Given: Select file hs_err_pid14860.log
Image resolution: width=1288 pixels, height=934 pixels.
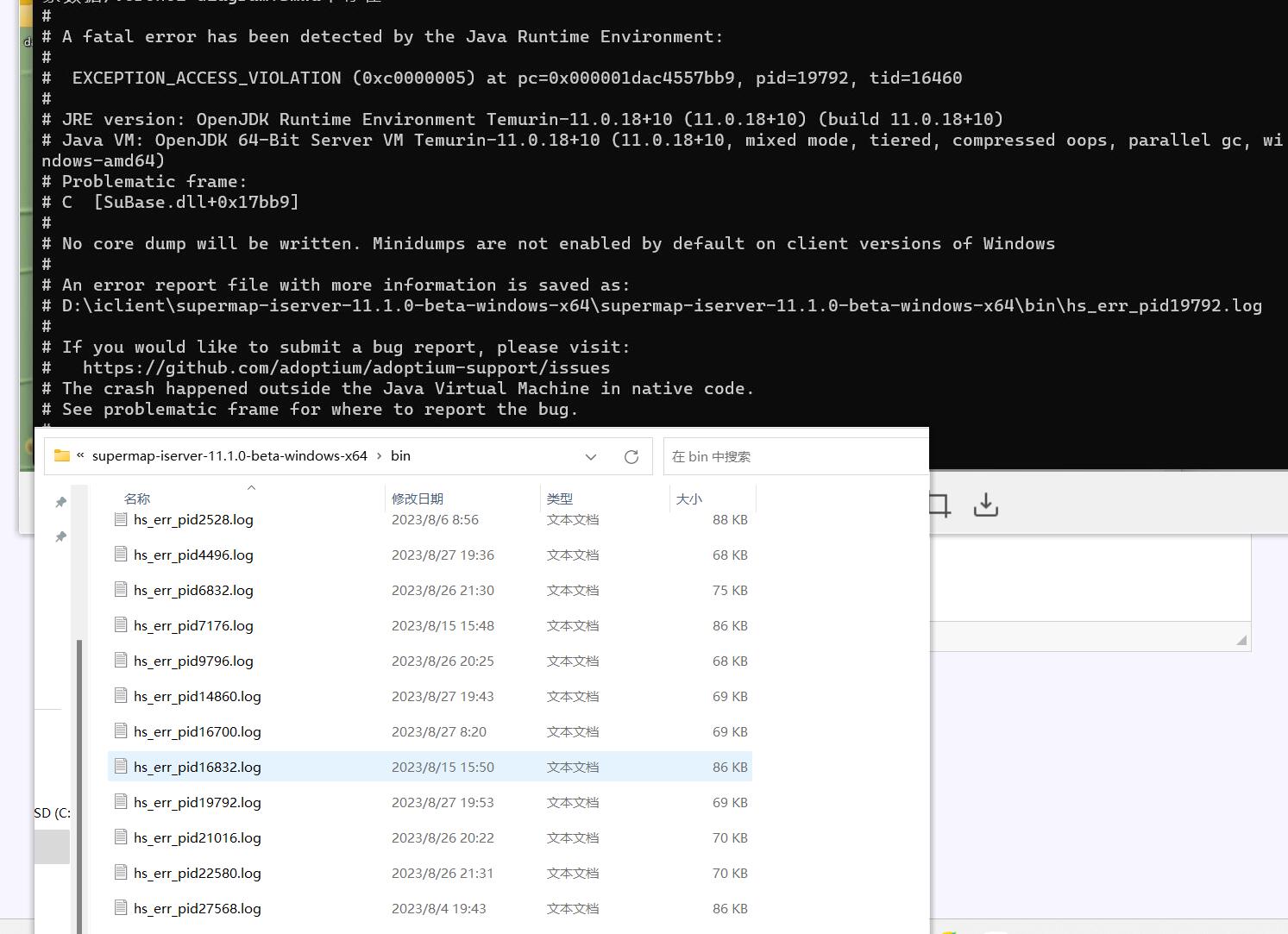Looking at the screenshot, I should point(430,696).
